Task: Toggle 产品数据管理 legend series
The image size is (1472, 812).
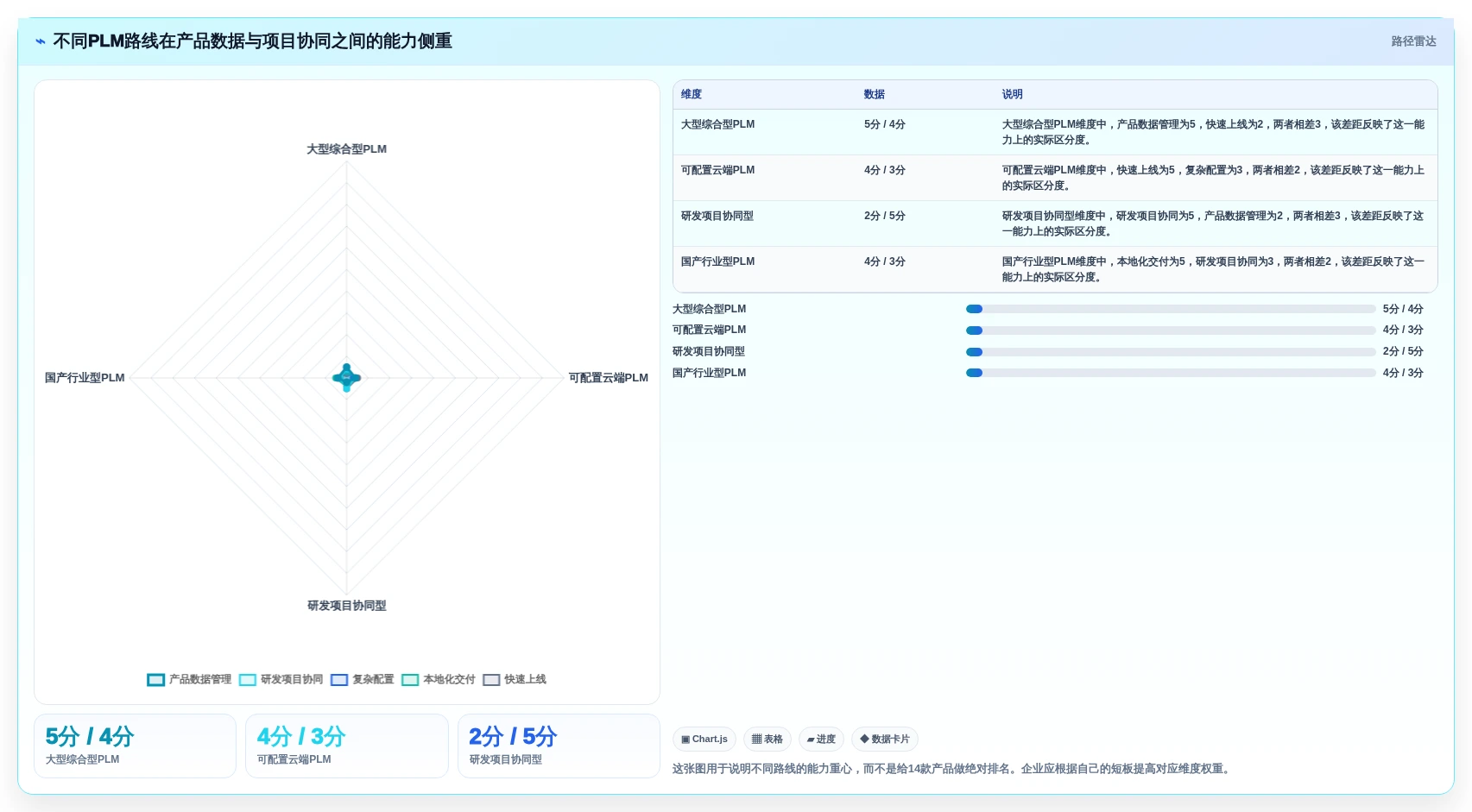Action: pyautogui.click(x=189, y=679)
